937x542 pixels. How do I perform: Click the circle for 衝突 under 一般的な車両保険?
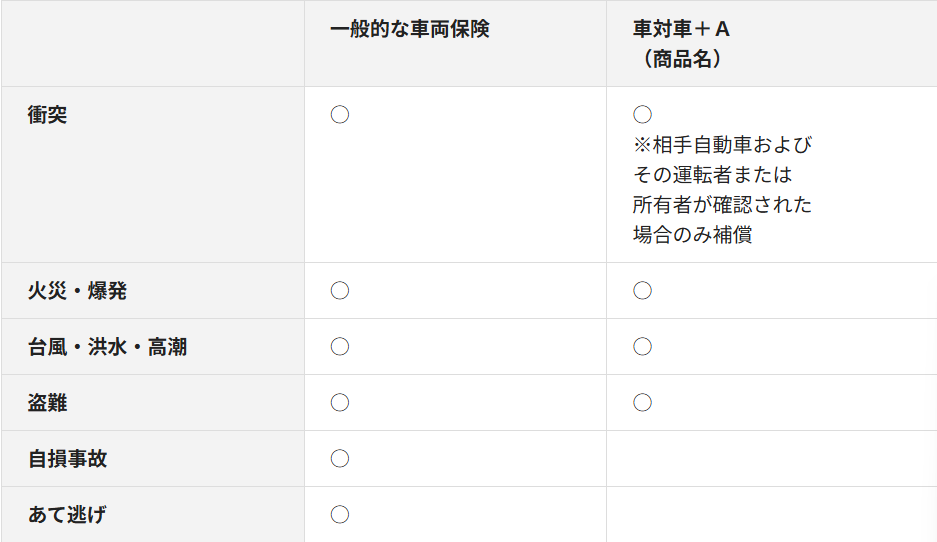pyautogui.click(x=340, y=115)
